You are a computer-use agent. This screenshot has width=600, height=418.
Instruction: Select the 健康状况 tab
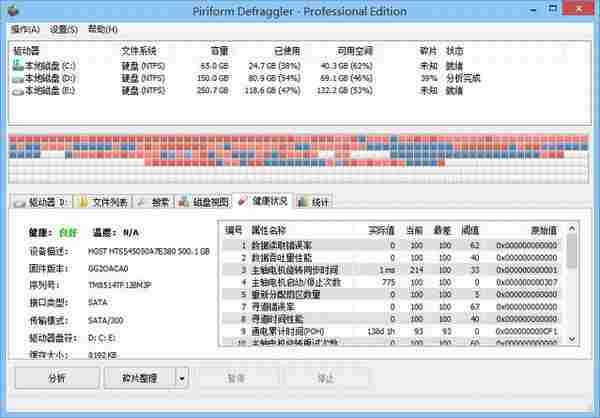pos(263,201)
